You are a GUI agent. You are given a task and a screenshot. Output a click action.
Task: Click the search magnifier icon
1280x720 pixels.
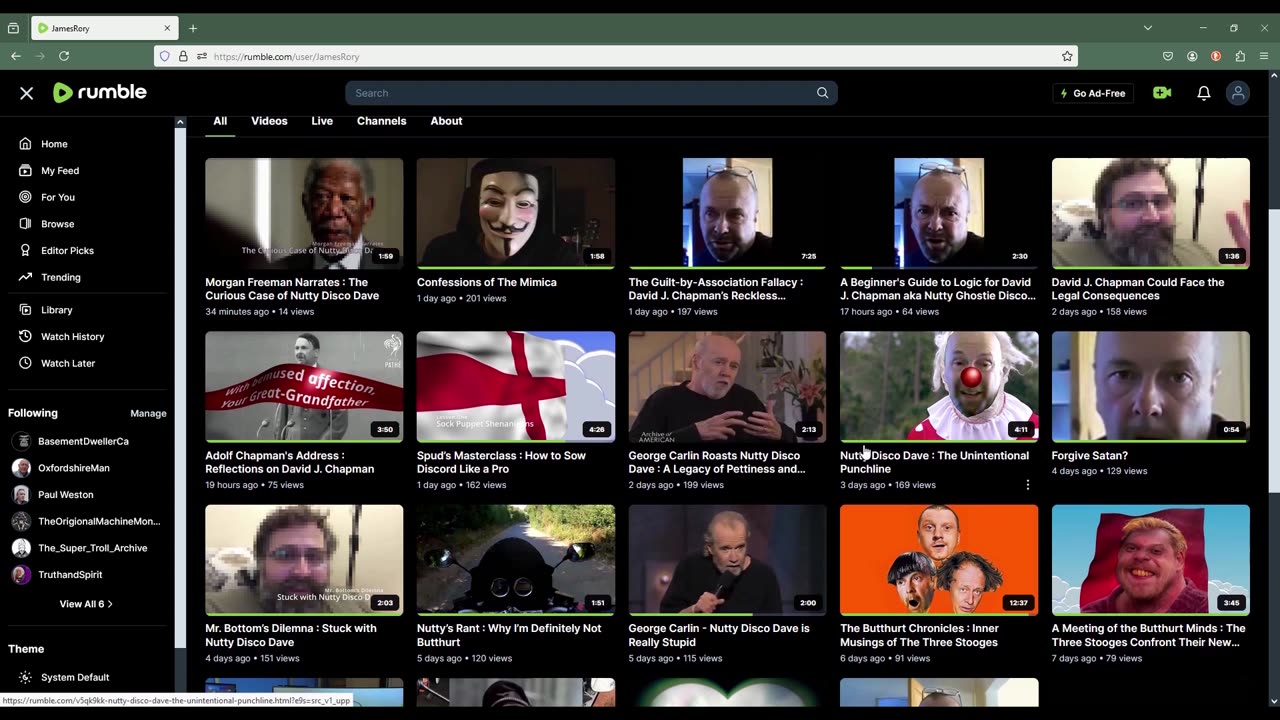point(822,93)
